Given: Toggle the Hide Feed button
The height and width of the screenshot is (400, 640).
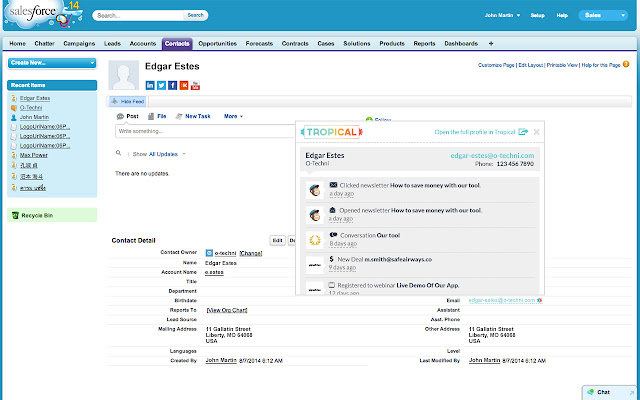Looking at the screenshot, I should click(128, 101).
